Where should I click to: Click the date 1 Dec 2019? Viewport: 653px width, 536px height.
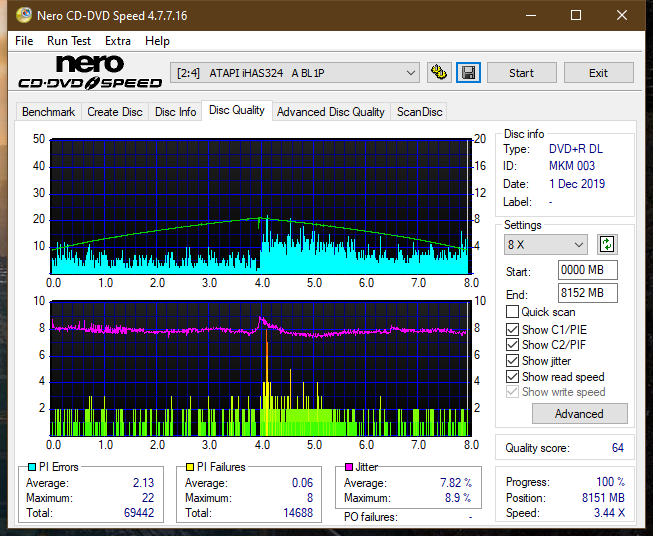(x=577, y=184)
